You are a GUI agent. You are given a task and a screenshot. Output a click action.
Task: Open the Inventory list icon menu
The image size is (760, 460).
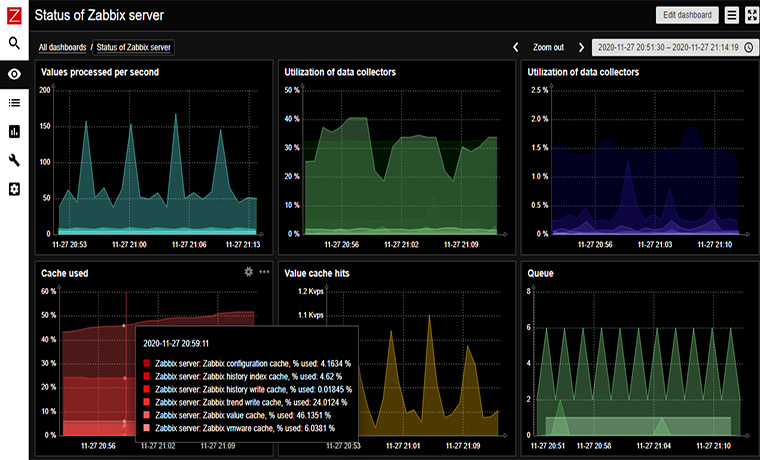coord(14,102)
